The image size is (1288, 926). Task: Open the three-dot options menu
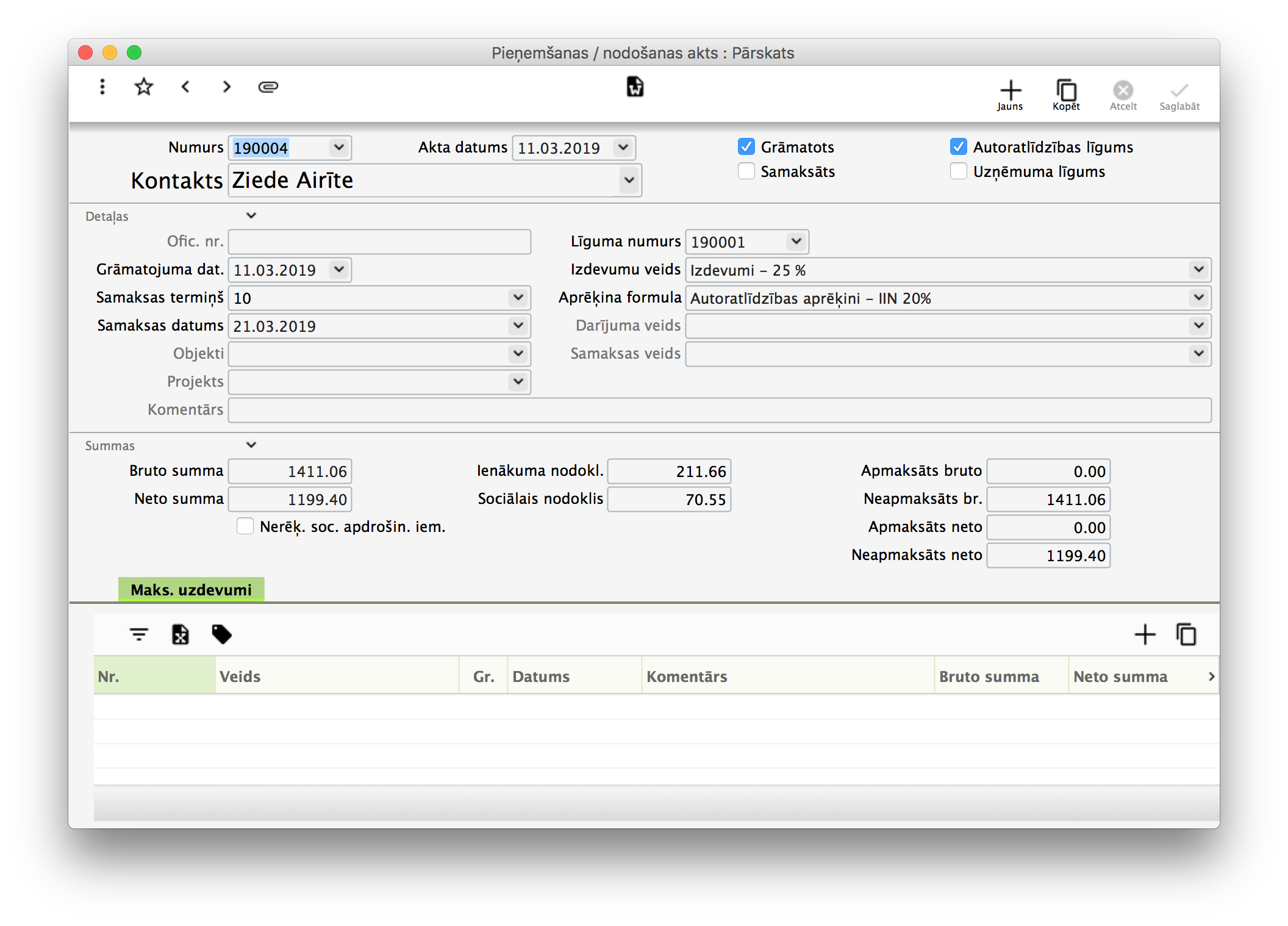102,87
